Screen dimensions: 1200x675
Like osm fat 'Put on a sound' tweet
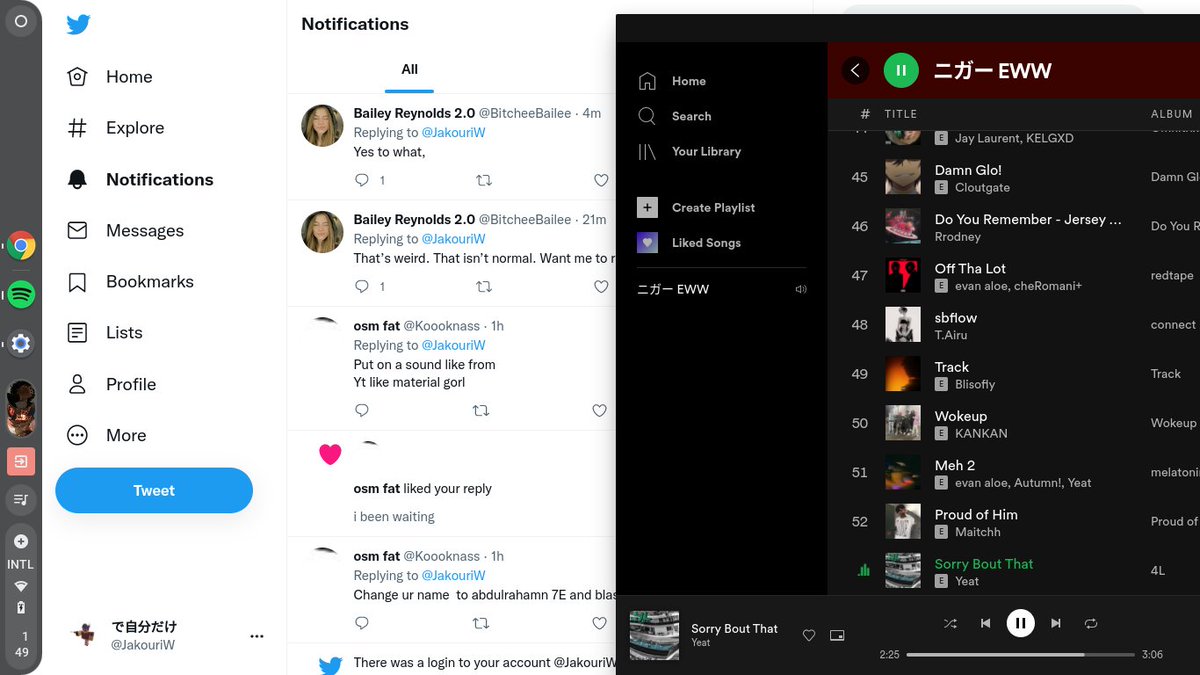[x=599, y=410]
